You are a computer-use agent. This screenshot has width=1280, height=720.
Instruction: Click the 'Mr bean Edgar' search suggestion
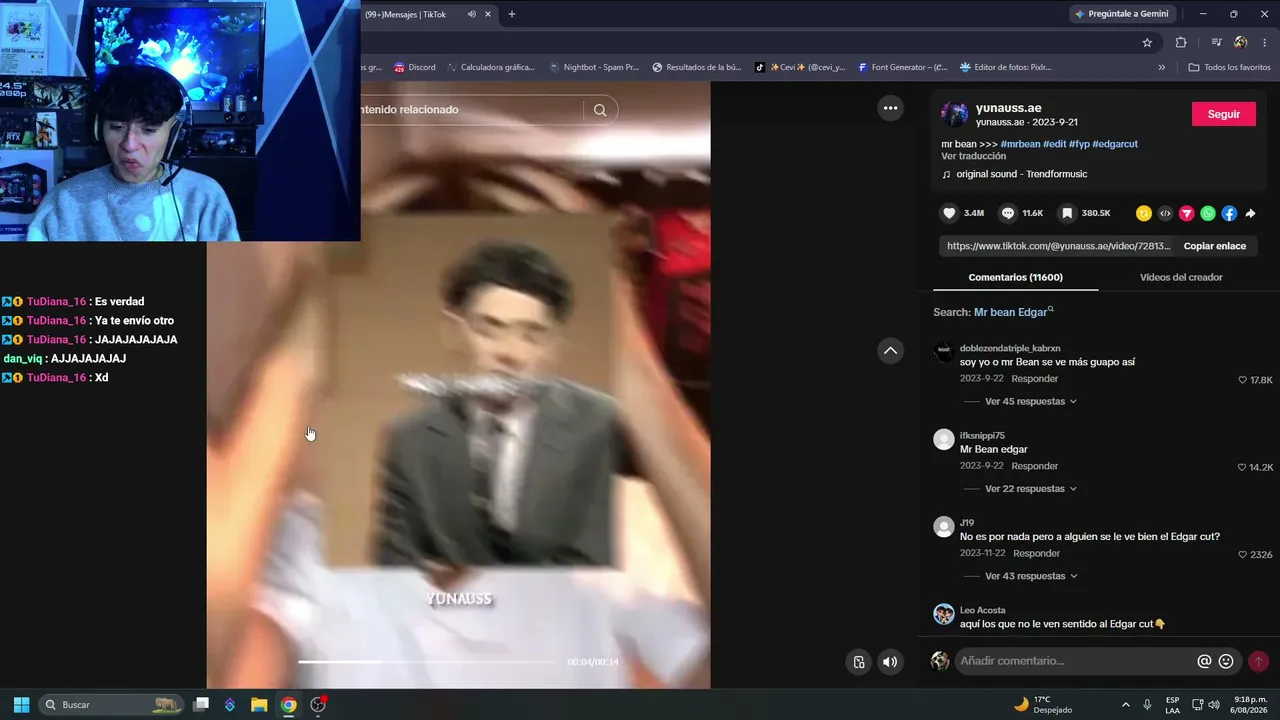point(1011,312)
